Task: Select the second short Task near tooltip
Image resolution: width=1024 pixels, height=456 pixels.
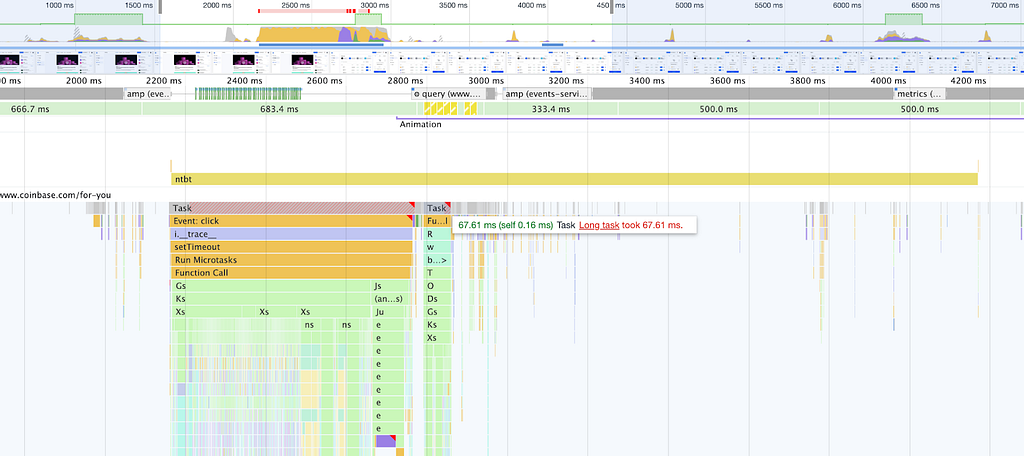Action: (438, 208)
